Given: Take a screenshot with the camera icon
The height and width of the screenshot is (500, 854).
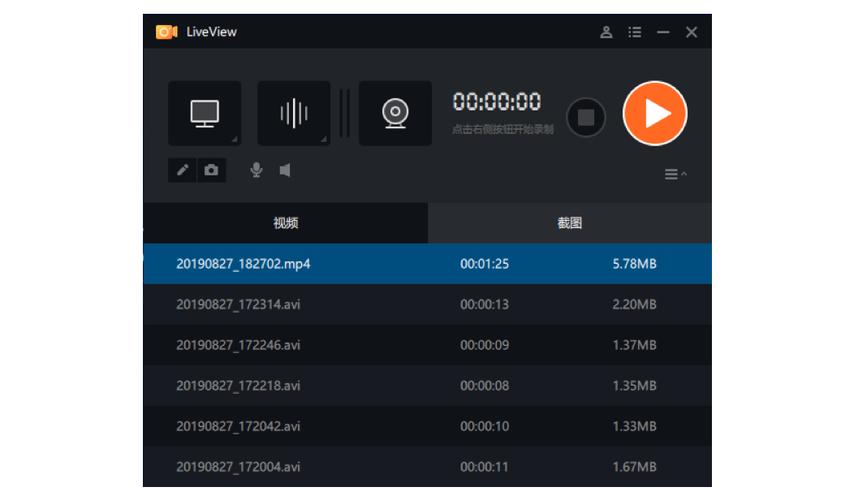Looking at the screenshot, I should (x=211, y=170).
